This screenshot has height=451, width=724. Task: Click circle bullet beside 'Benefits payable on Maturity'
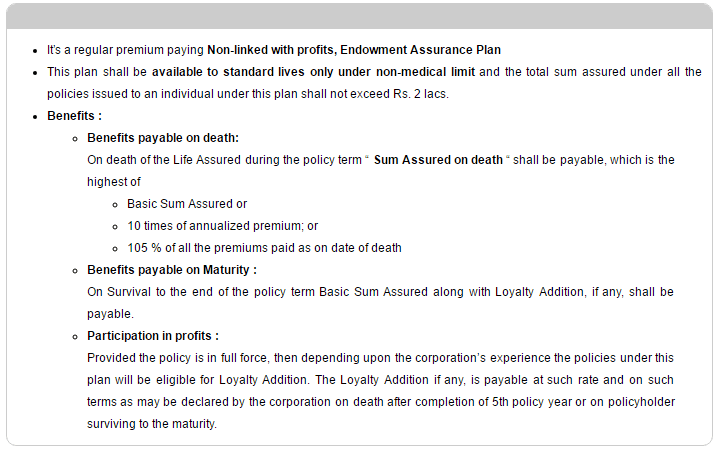(x=75, y=271)
